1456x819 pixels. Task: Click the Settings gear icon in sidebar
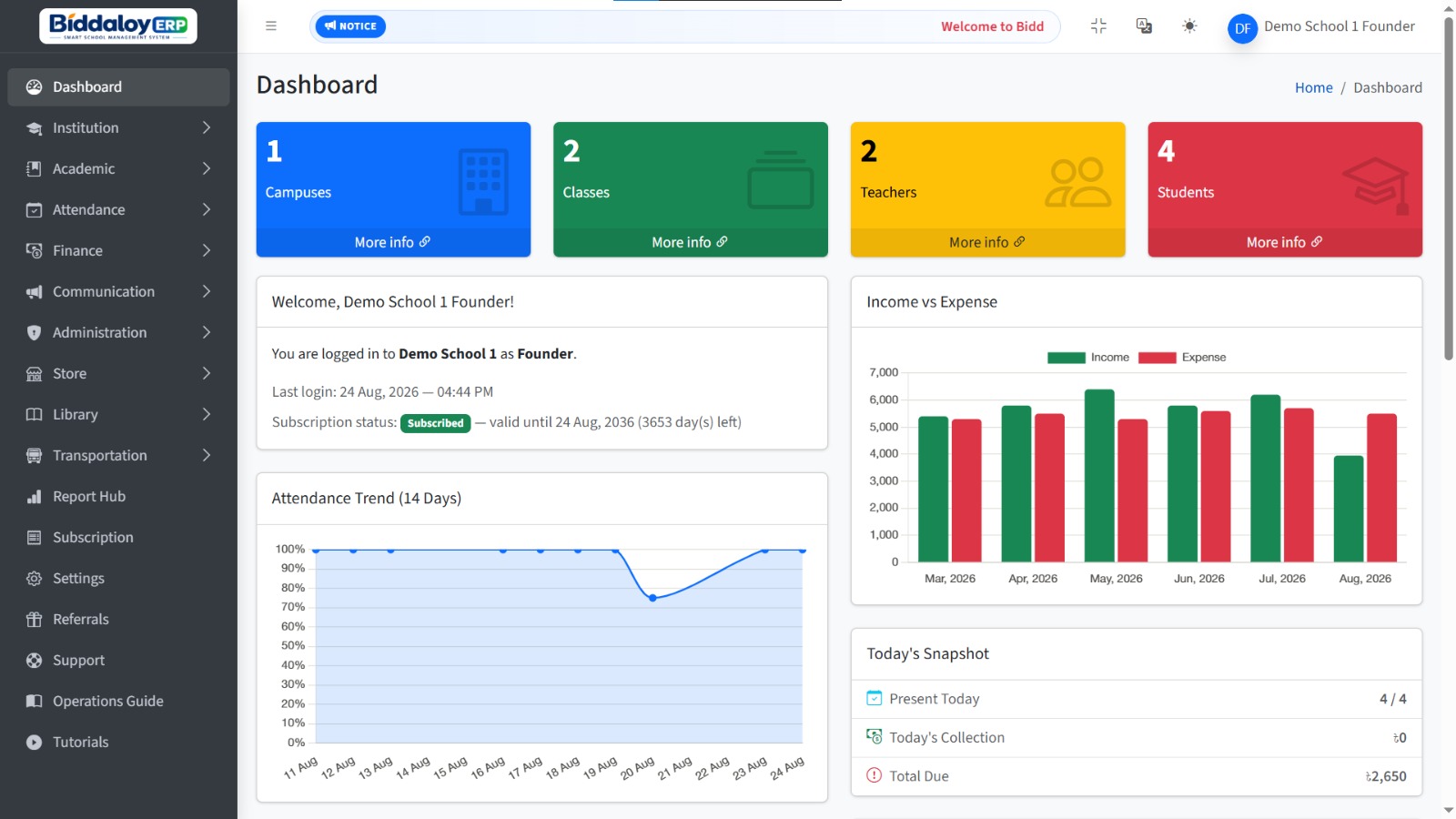pos(34,579)
